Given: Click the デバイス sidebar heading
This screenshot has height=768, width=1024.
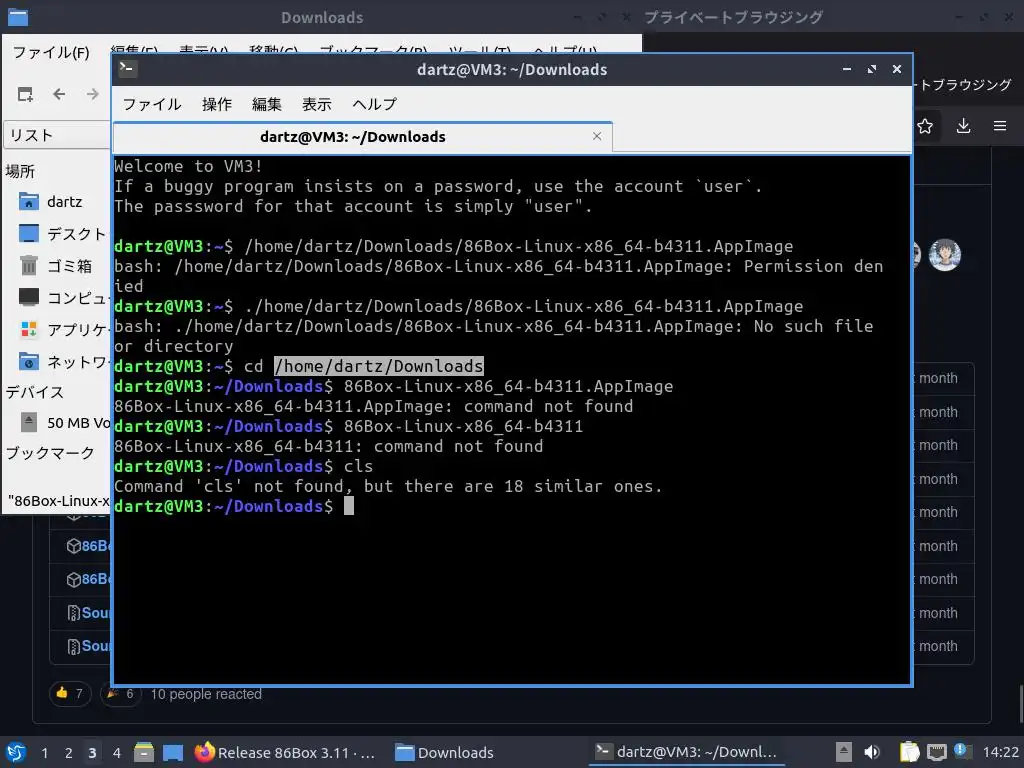Looking at the screenshot, I should coord(35,392).
